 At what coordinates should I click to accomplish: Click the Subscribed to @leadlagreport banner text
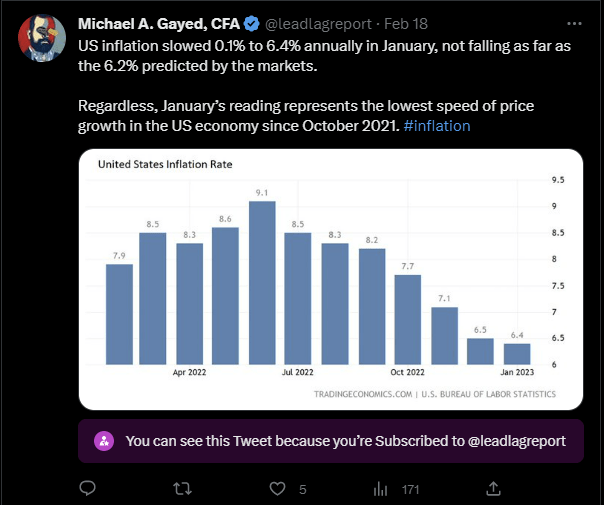(346, 440)
